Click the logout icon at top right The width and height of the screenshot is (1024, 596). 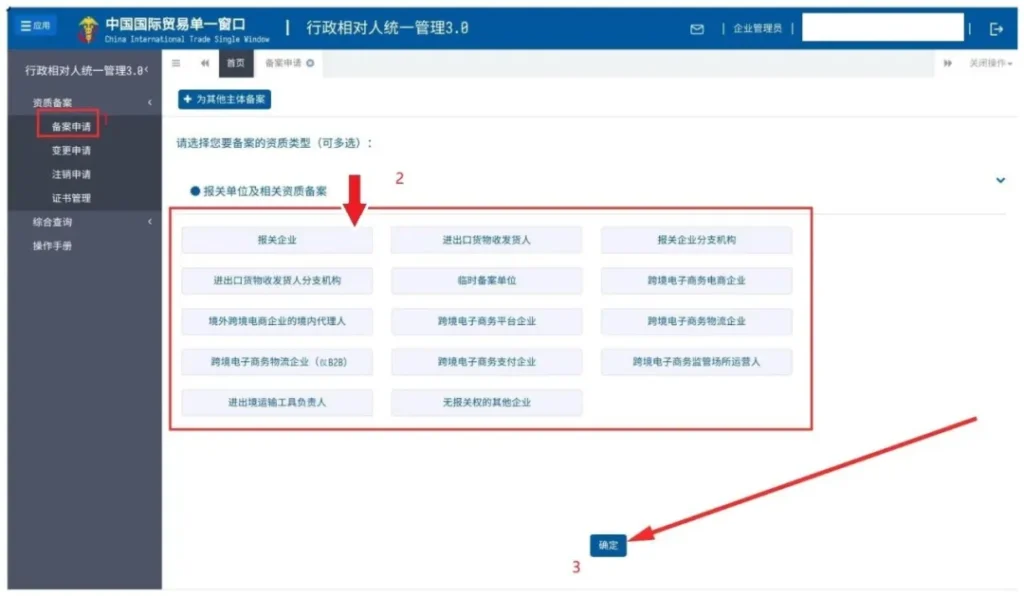coord(995,29)
